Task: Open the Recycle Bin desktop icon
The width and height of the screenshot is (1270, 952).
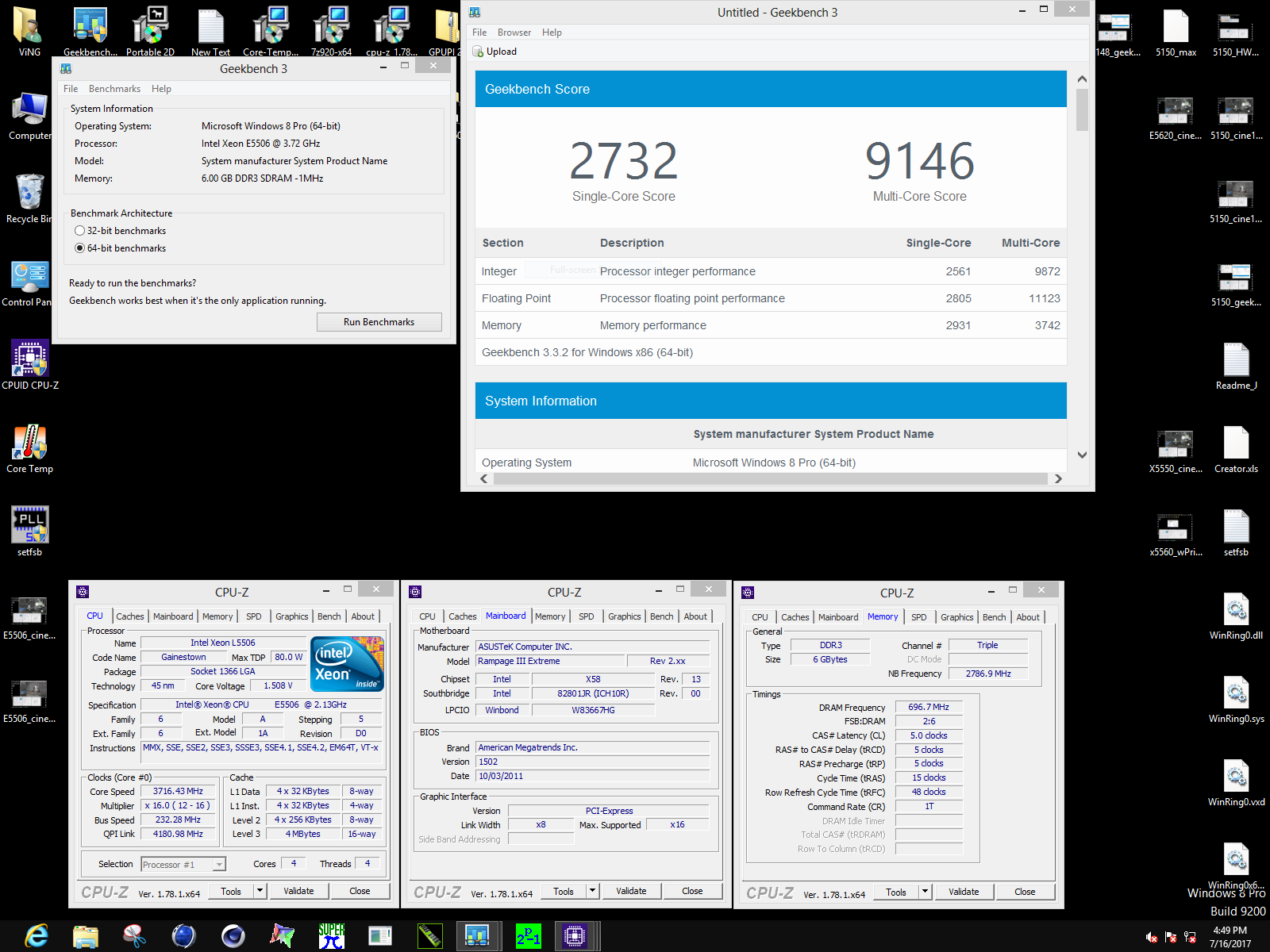Action: (x=29, y=199)
